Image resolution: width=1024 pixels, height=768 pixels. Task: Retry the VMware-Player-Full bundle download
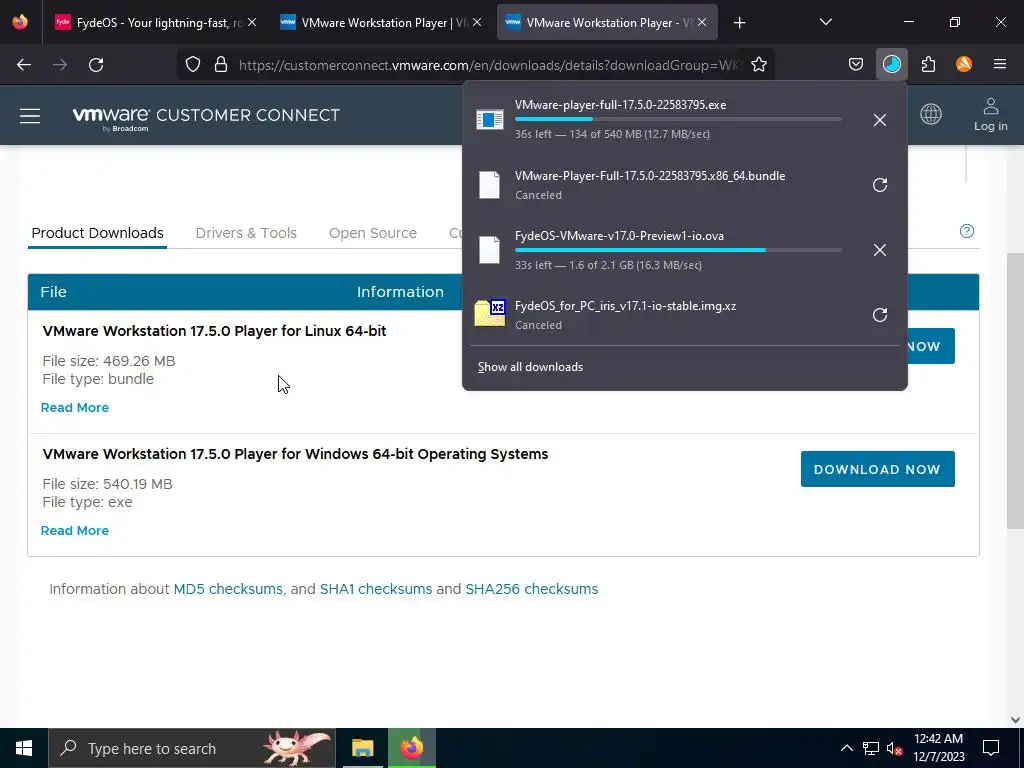(880, 185)
